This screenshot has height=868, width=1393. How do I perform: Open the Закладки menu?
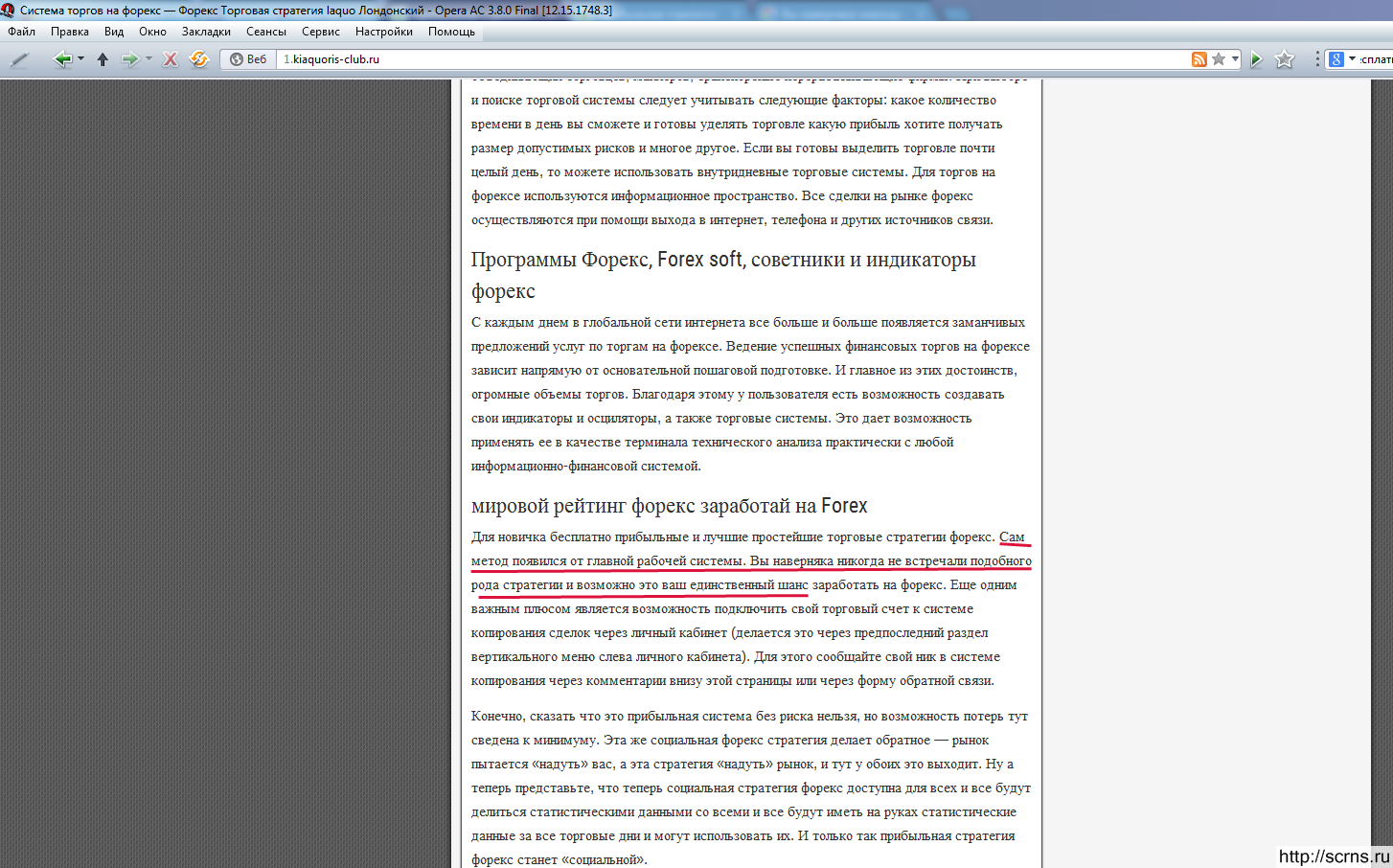coord(206,32)
